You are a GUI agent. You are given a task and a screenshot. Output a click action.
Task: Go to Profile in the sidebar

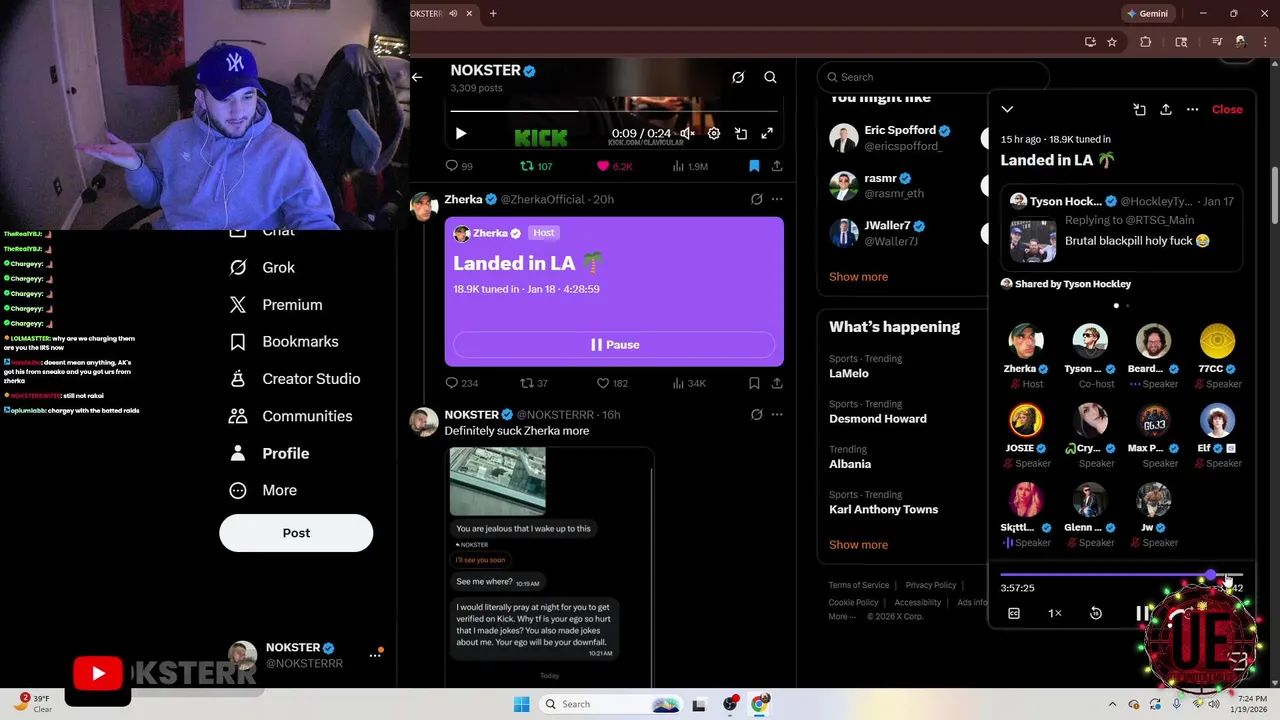tap(269, 453)
